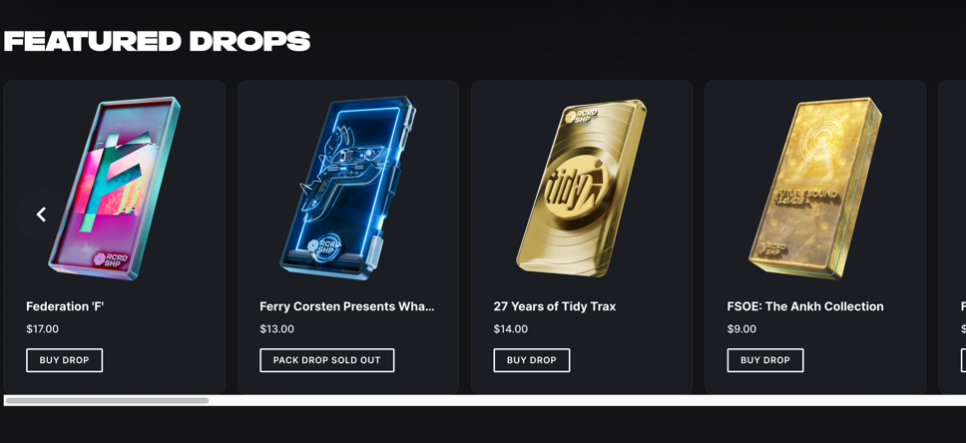Select the FSOE Ankh Collection gold bar image
The height and width of the screenshot is (443, 966).
[x=815, y=188]
